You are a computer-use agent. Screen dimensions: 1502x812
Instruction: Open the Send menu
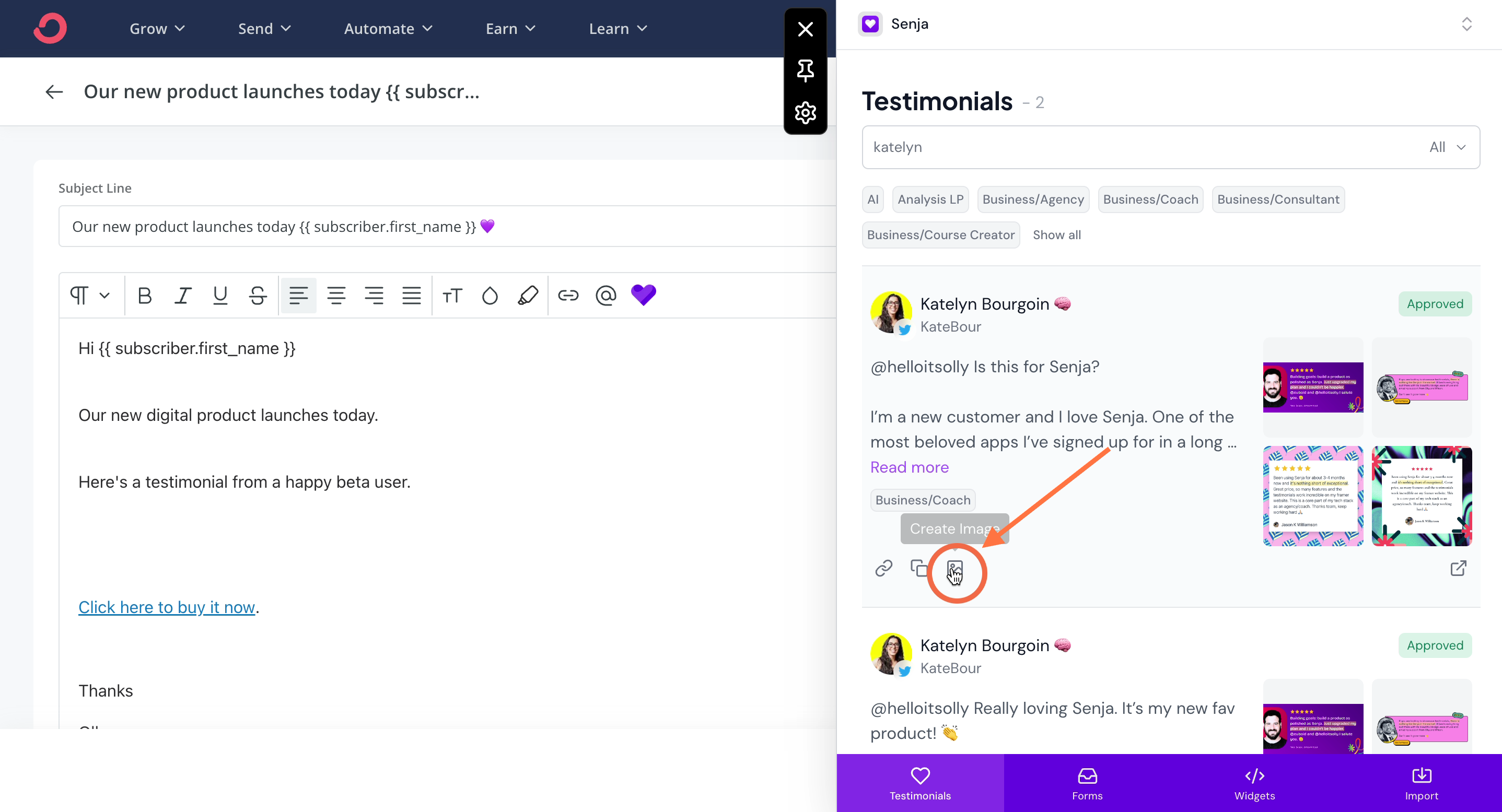tap(264, 29)
